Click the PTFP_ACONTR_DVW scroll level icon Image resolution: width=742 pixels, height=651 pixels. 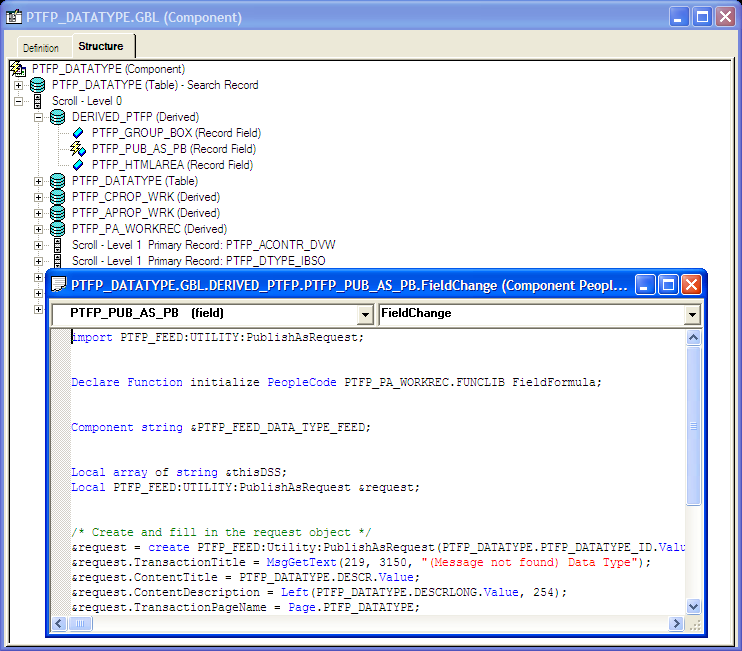coord(58,245)
